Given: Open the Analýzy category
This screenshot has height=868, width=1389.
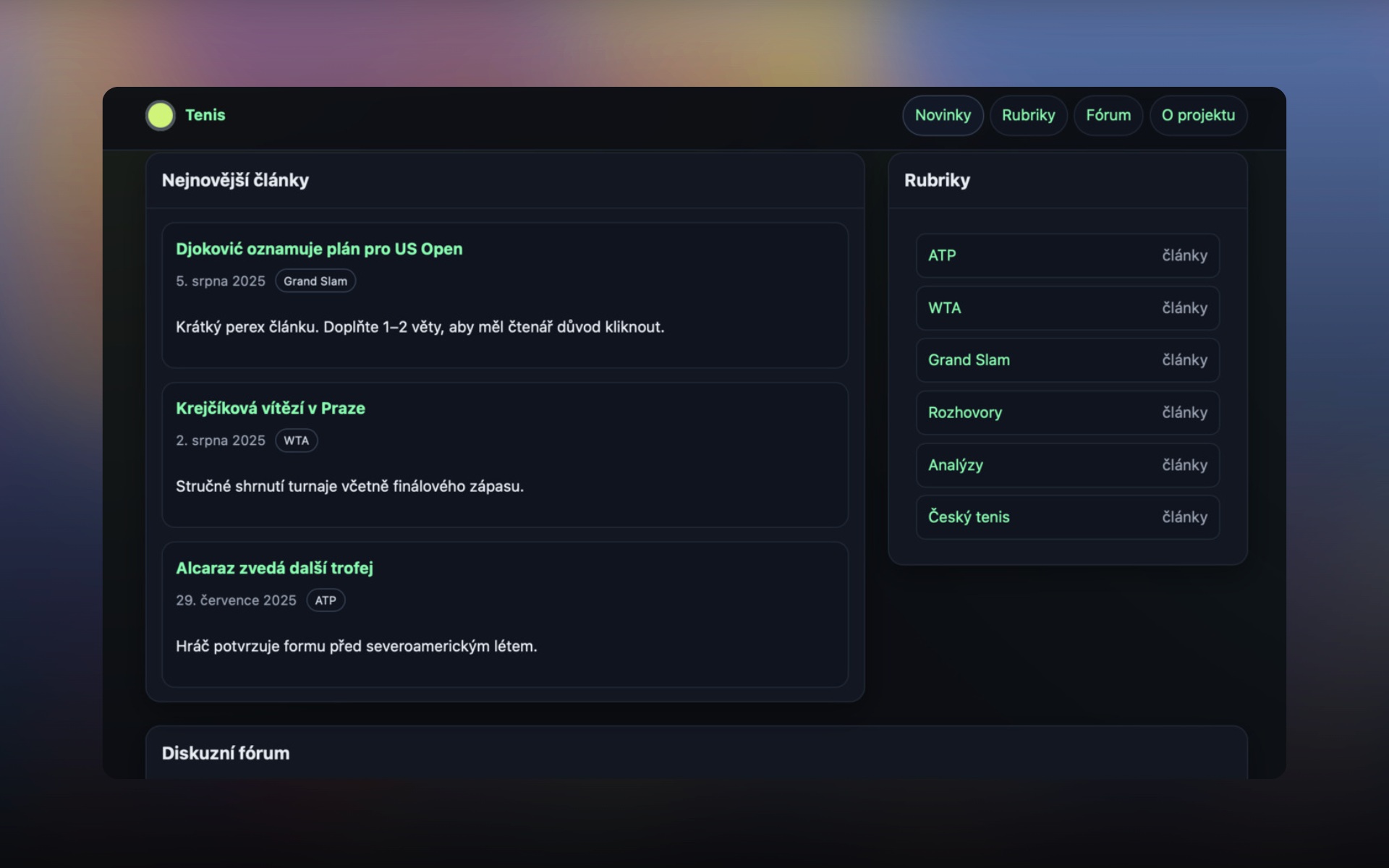Looking at the screenshot, I should (x=1067, y=465).
